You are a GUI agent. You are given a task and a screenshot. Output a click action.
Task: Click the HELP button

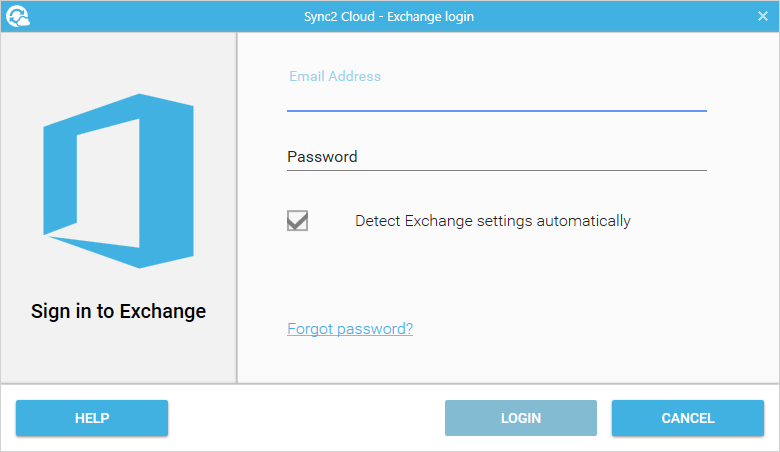[x=92, y=418]
